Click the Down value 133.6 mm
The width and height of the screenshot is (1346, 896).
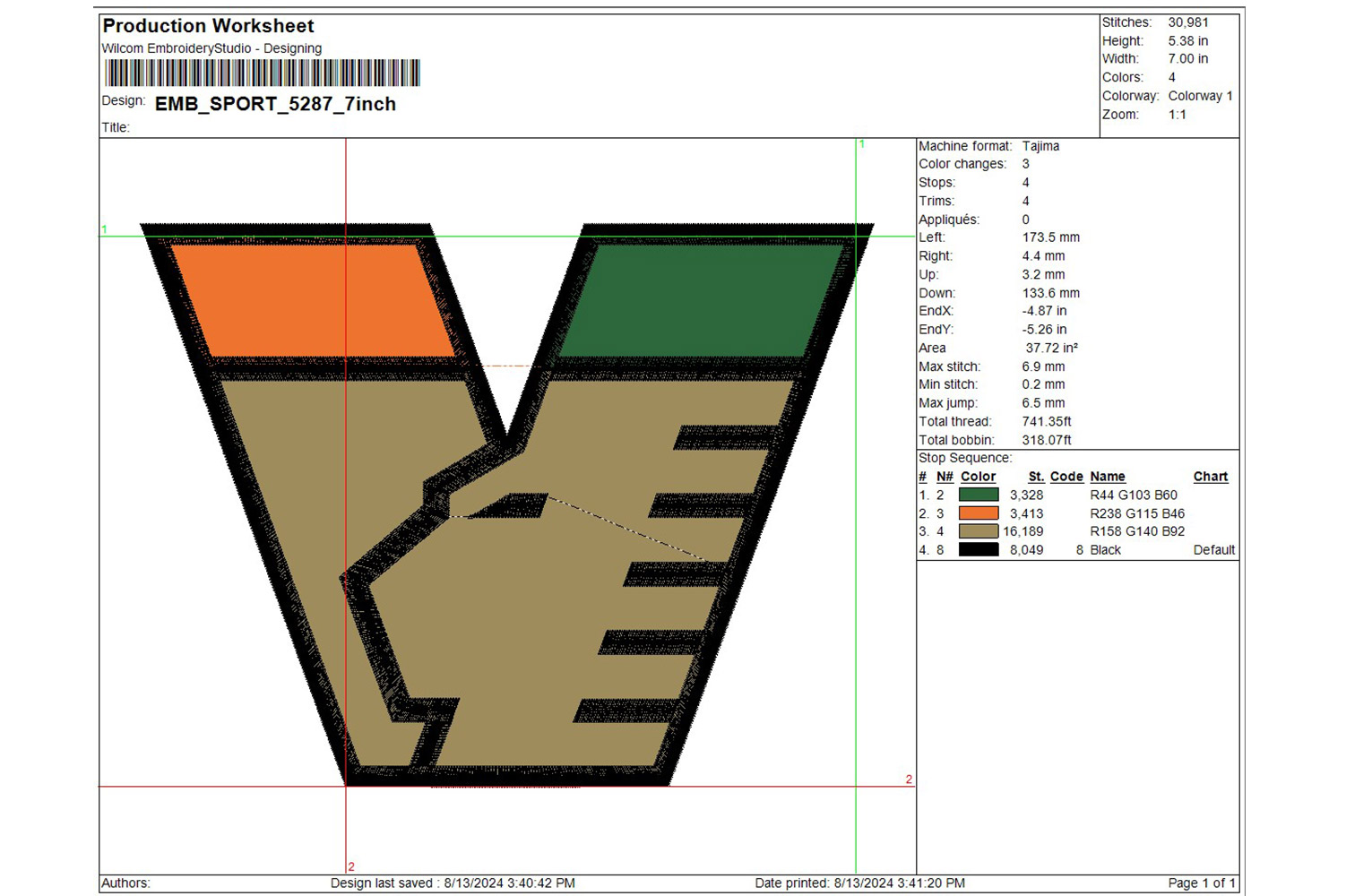1051,293
